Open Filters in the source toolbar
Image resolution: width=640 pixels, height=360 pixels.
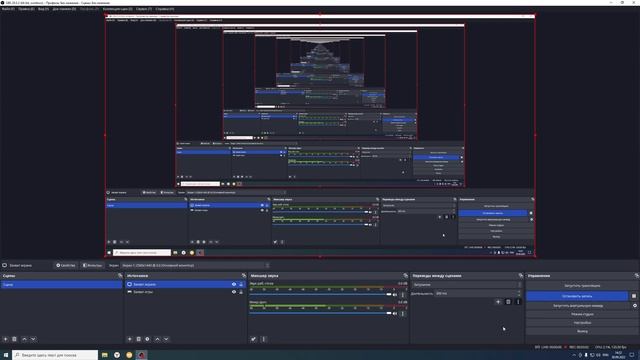(x=92, y=265)
